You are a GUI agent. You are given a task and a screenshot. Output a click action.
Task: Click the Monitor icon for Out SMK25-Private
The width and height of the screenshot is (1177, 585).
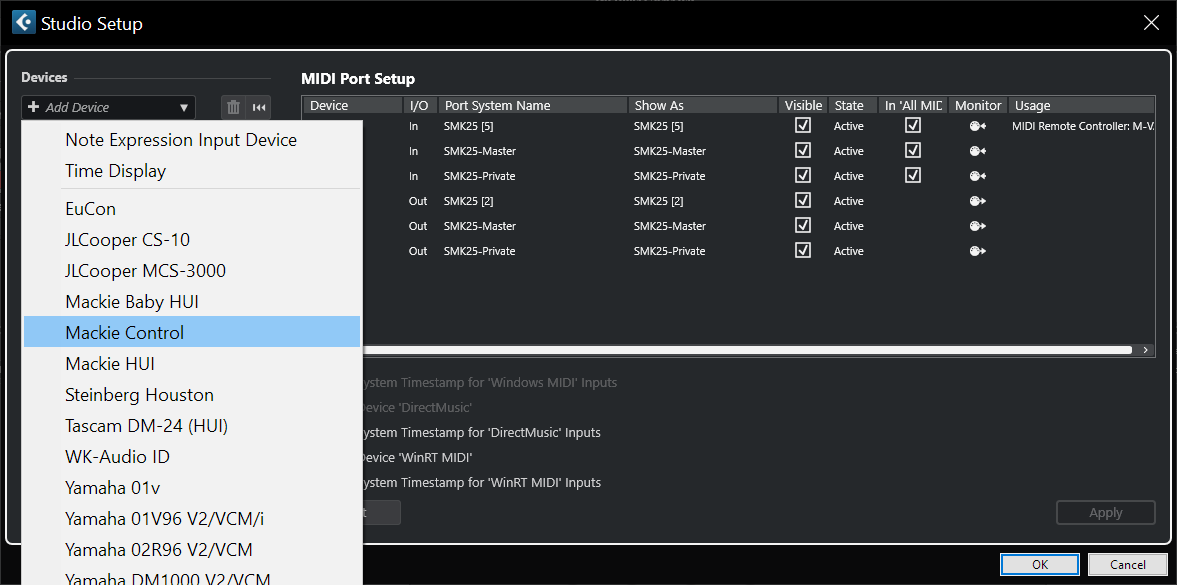pyautogui.click(x=977, y=251)
